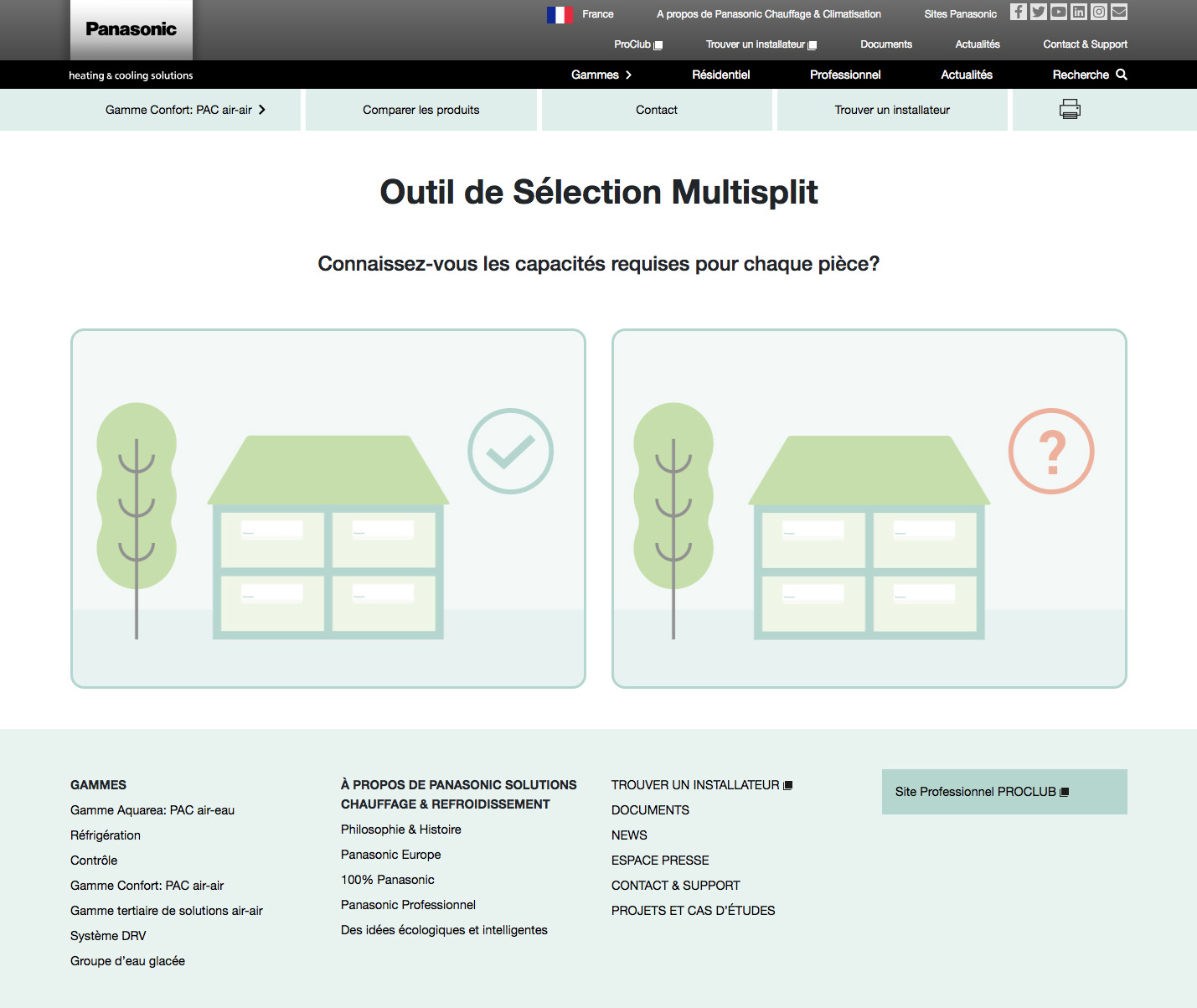Click the Panasonic logo
Image resolution: width=1197 pixels, height=1008 pixels.
[132, 29]
